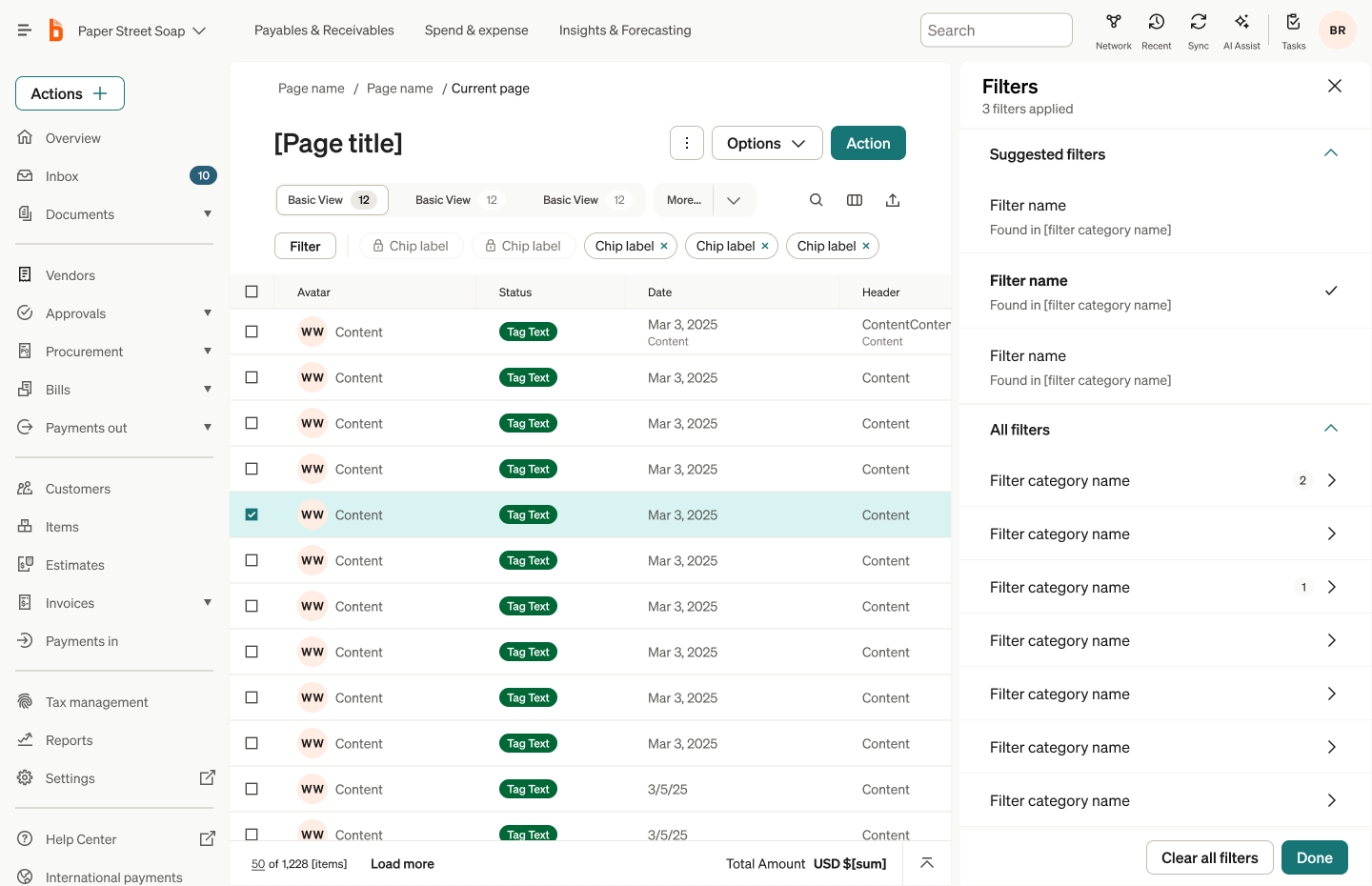The height and width of the screenshot is (886, 1372).
Task: Collapse the Suggested filters section
Action: (1331, 153)
